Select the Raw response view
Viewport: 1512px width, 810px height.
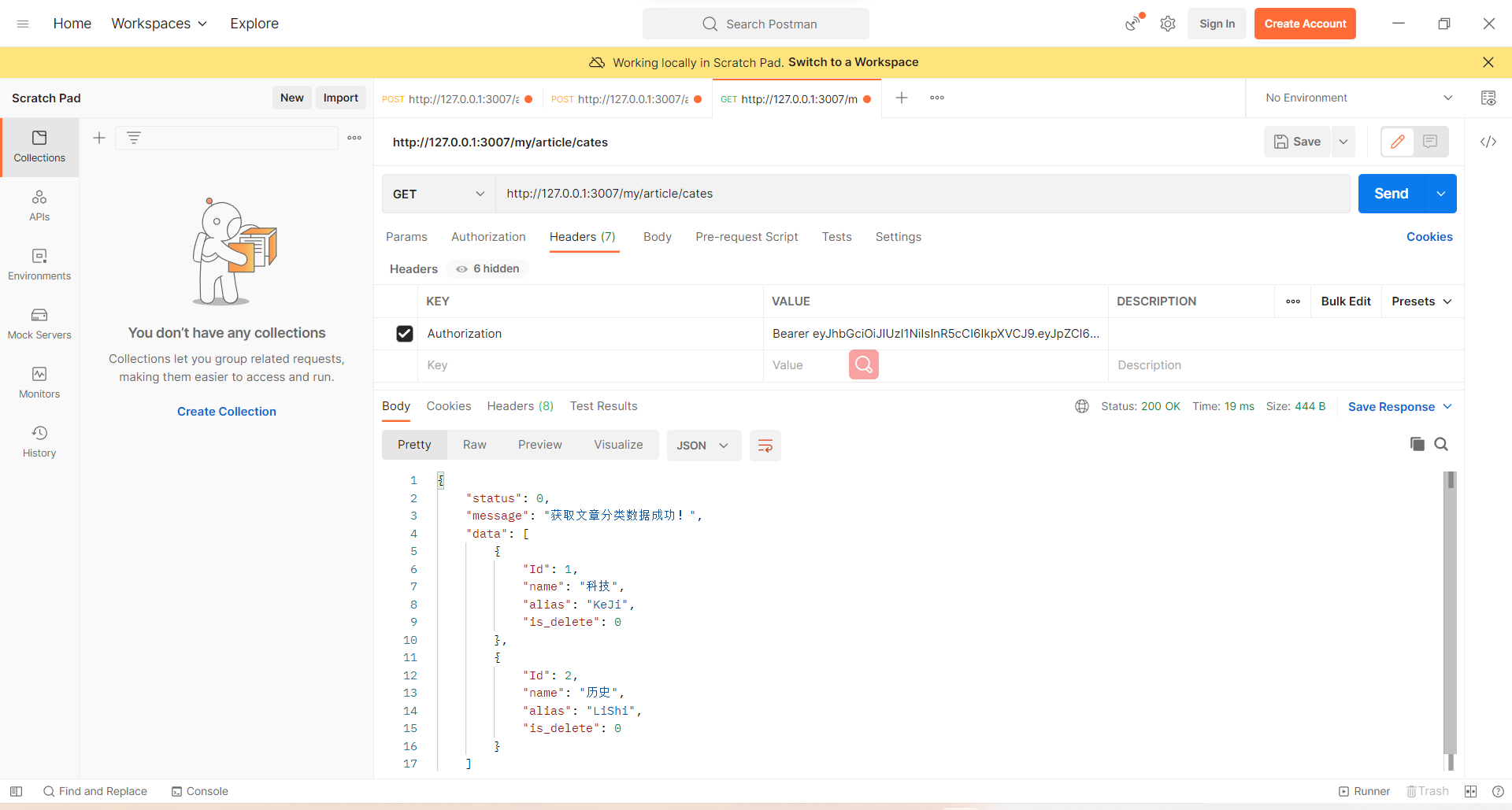475,445
